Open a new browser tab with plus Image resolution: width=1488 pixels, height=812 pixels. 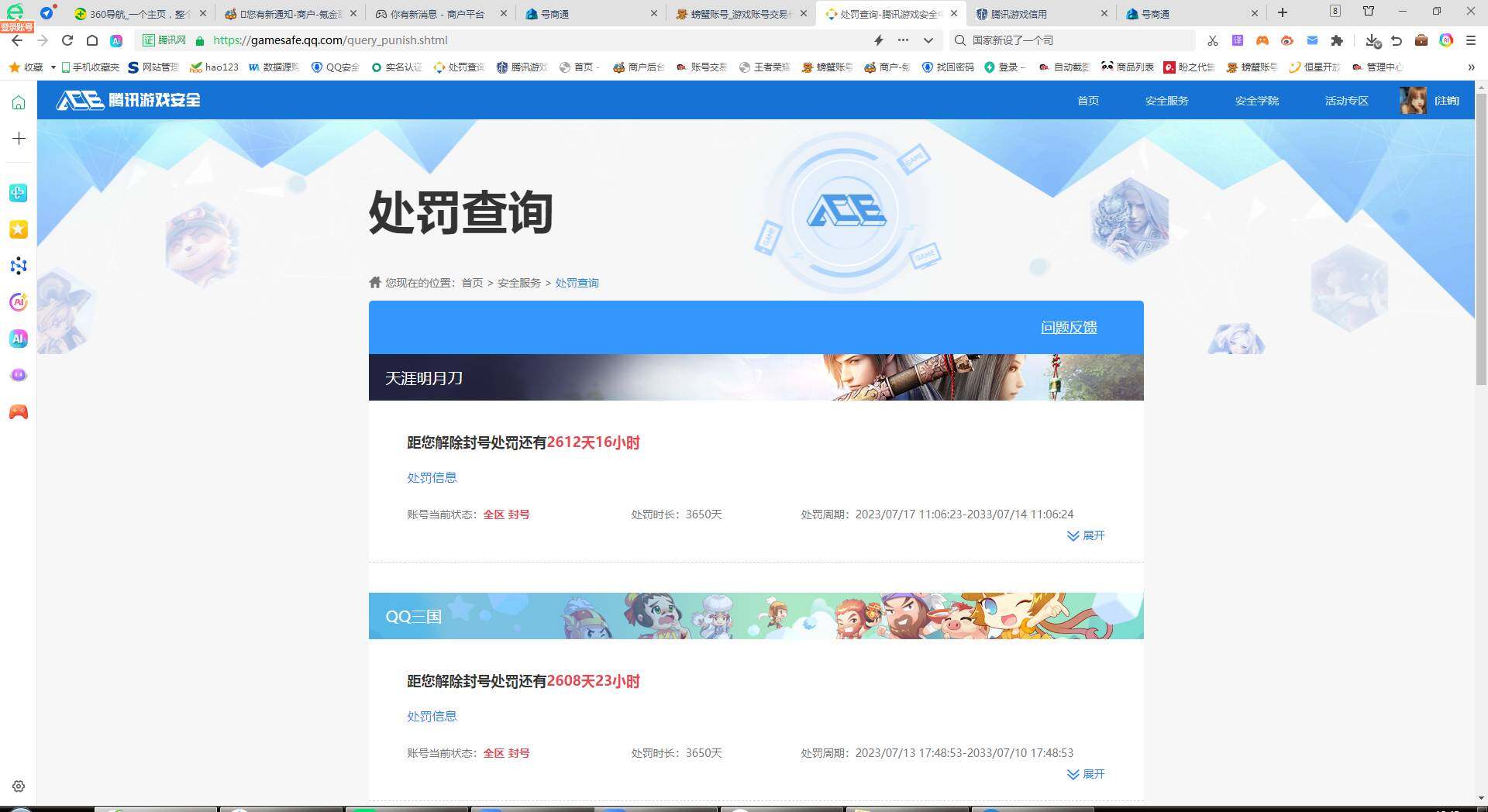point(1283,12)
